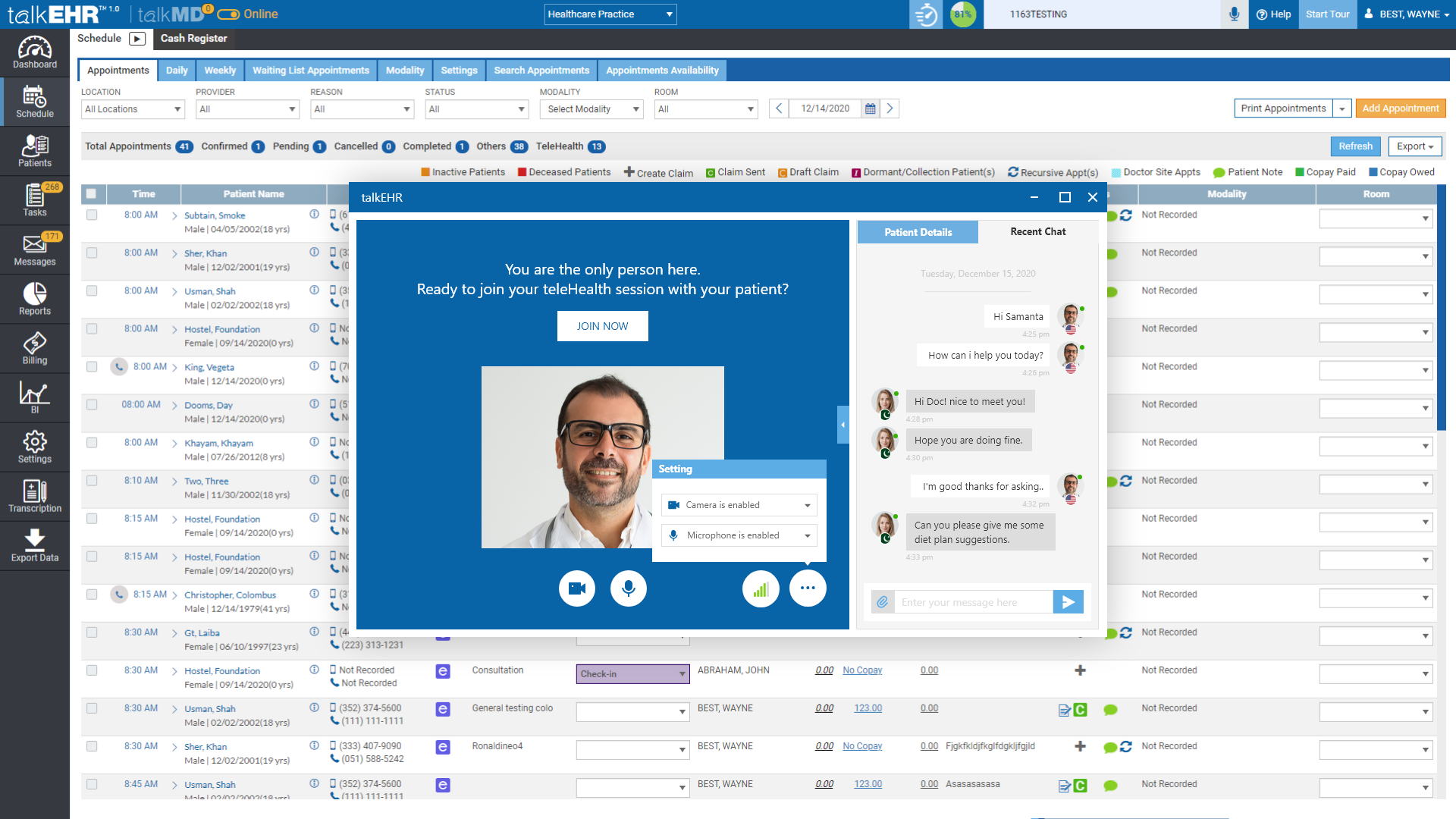Mute the microphone in the video call
Image resolution: width=1456 pixels, height=819 pixels.
(628, 588)
